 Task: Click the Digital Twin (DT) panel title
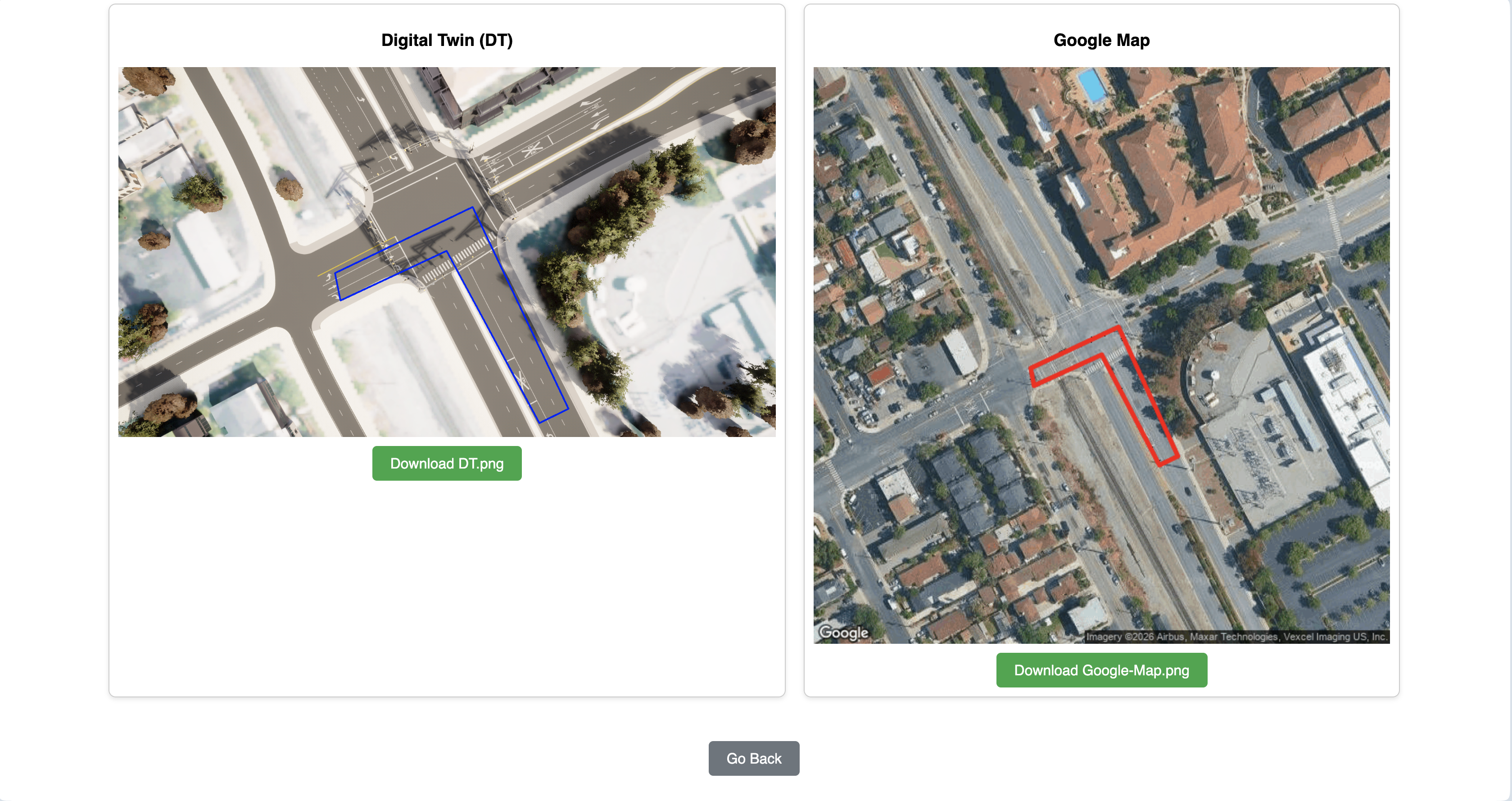pos(447,40)
